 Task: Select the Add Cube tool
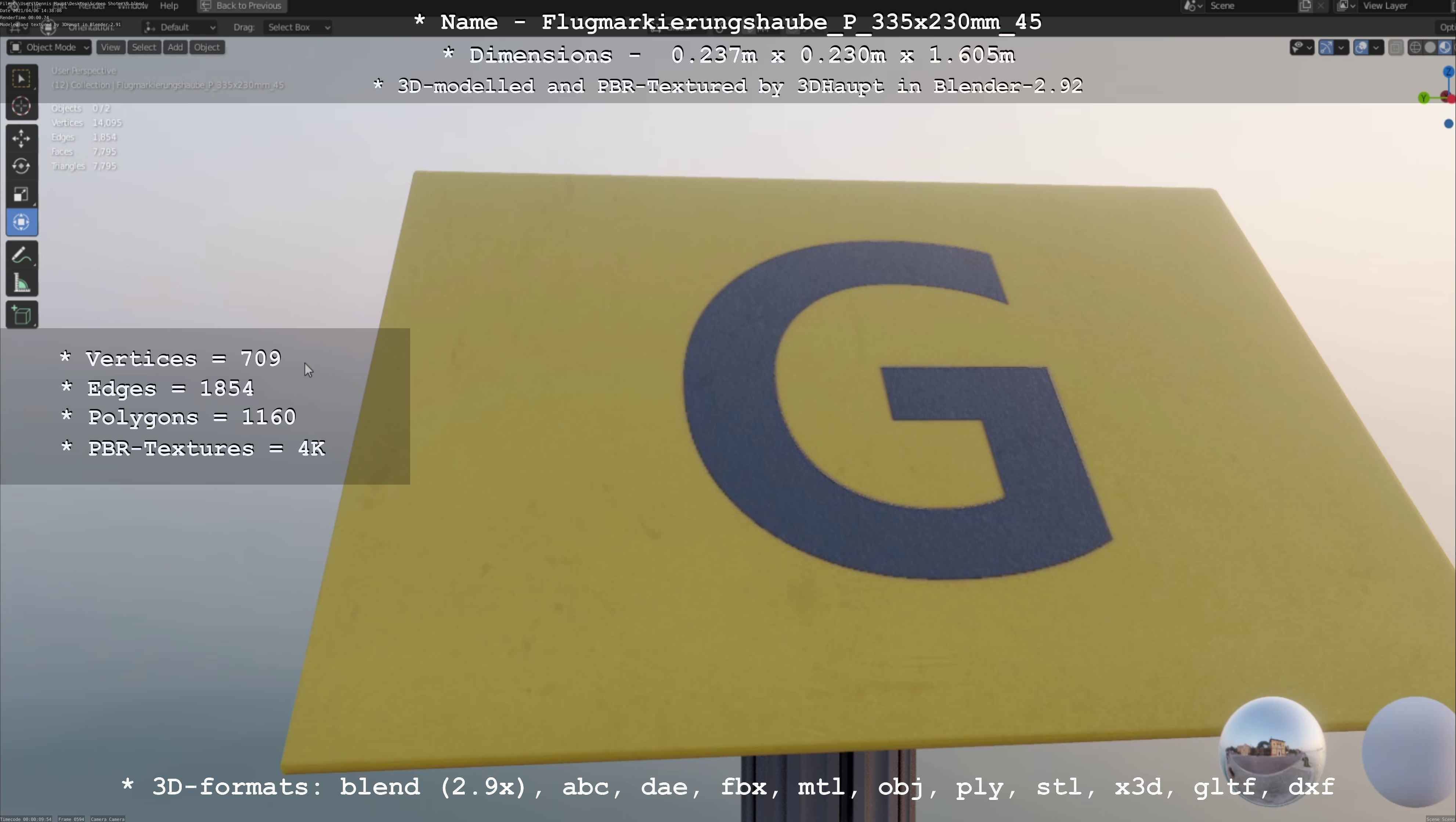21,315
